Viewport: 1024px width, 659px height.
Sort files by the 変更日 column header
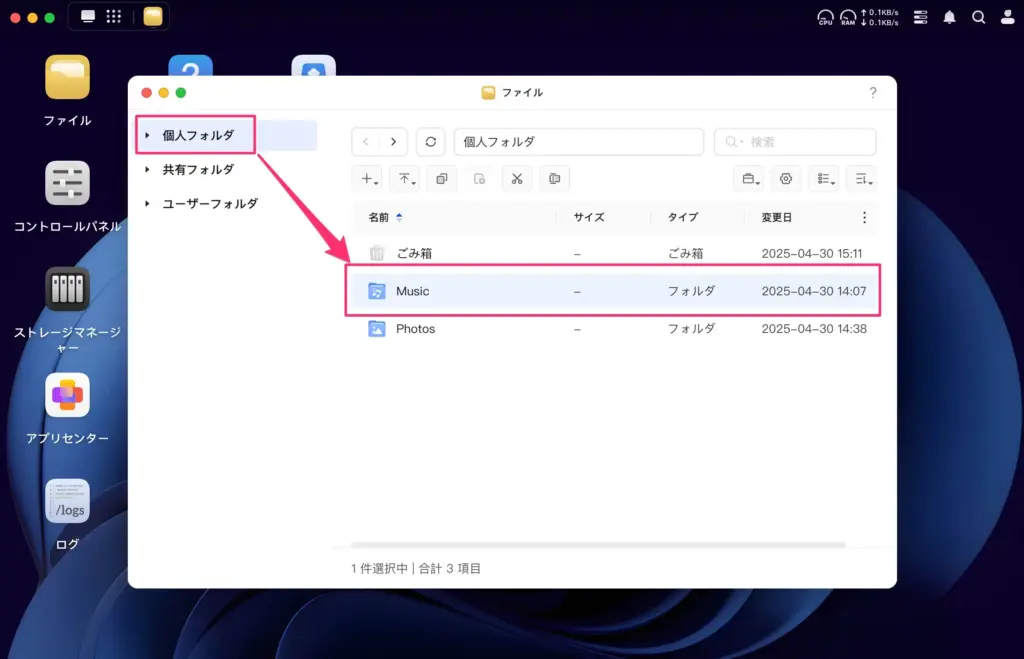(777, 217)
